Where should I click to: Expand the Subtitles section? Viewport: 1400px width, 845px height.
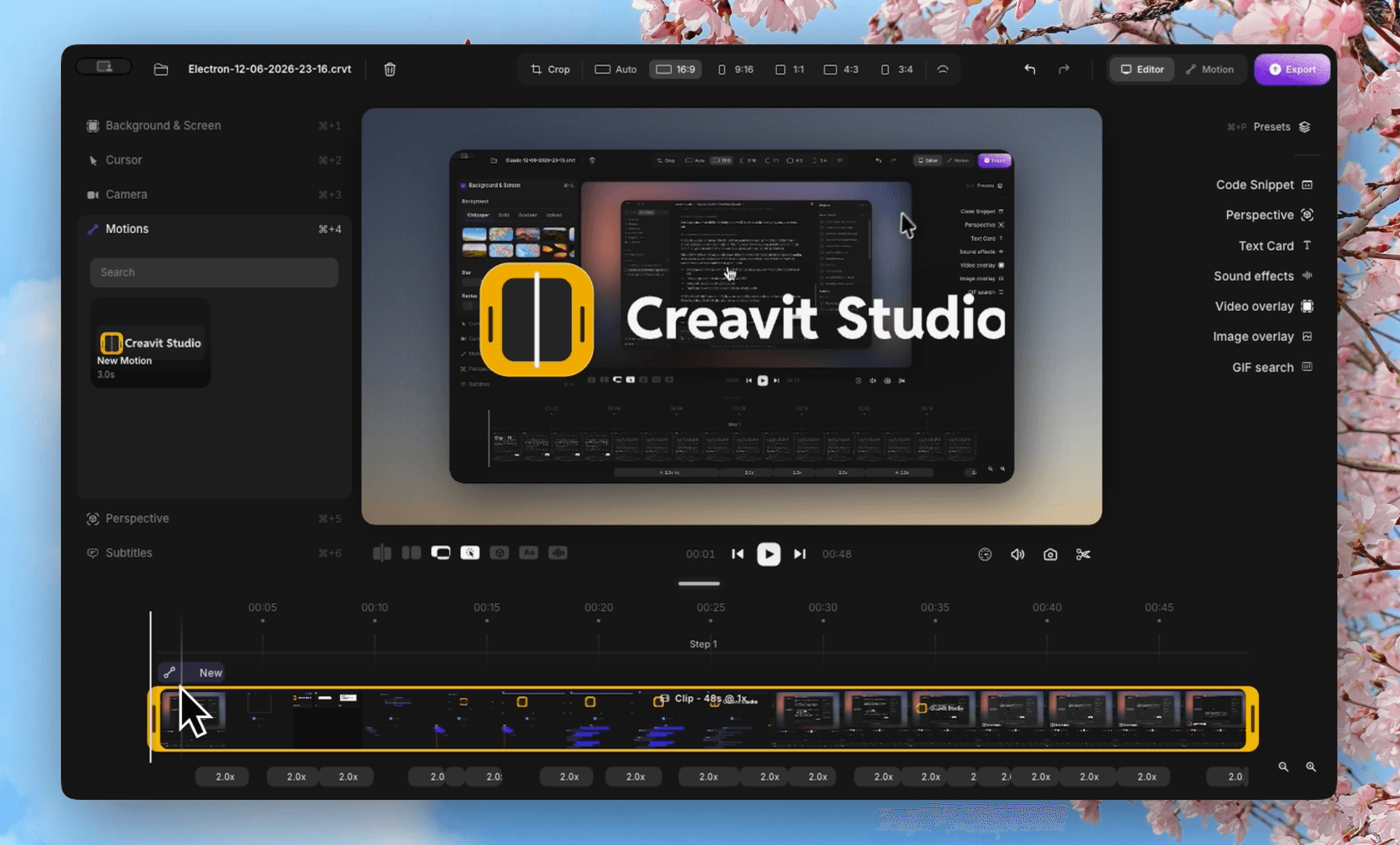click(214, 552)
